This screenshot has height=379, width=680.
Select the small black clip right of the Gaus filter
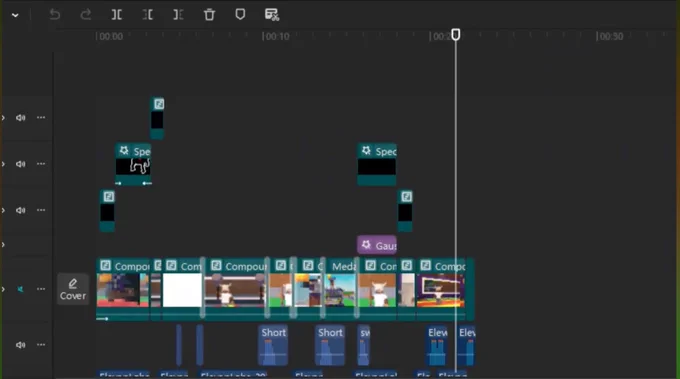405,211
